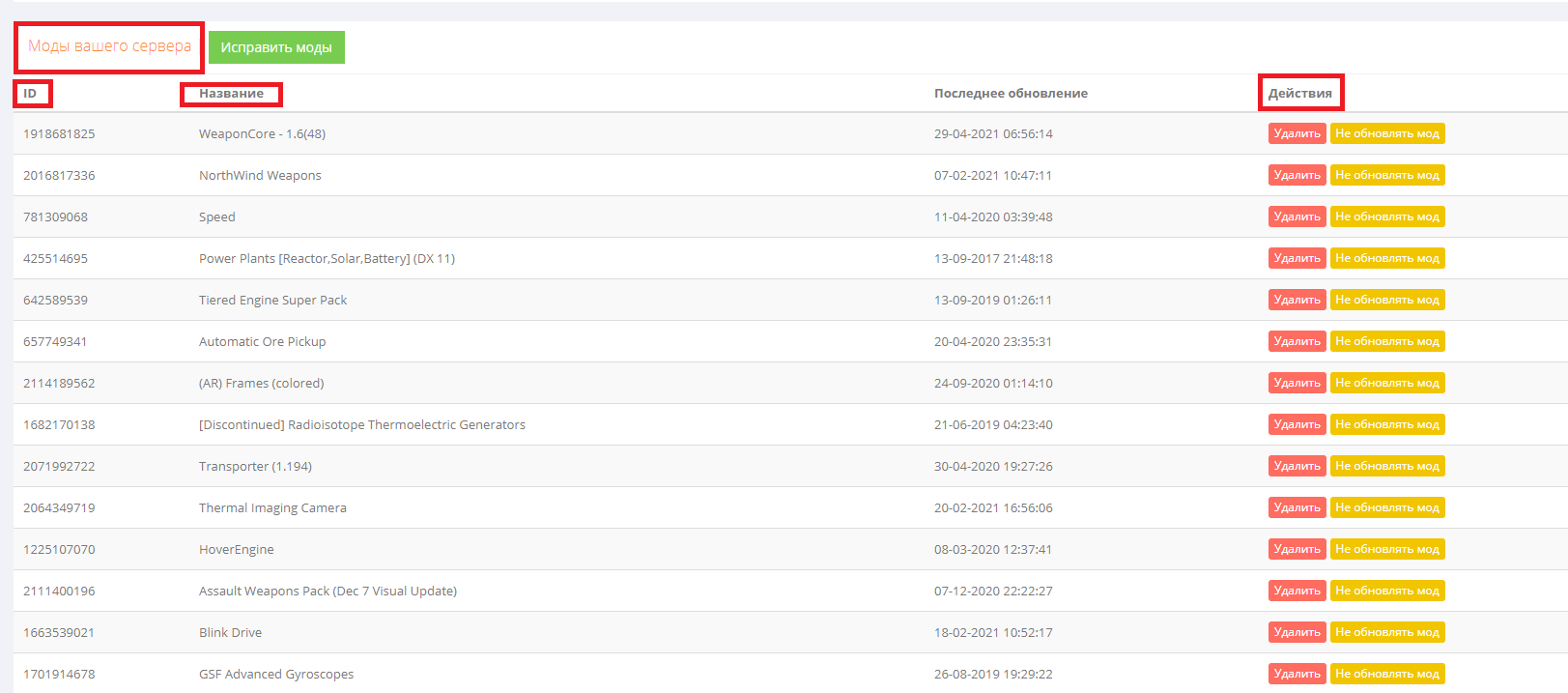This screenshot has height=693, width=1568.
Task: Click update date 11-04-2020 03:39:48
Action: [x=993, y=217]
